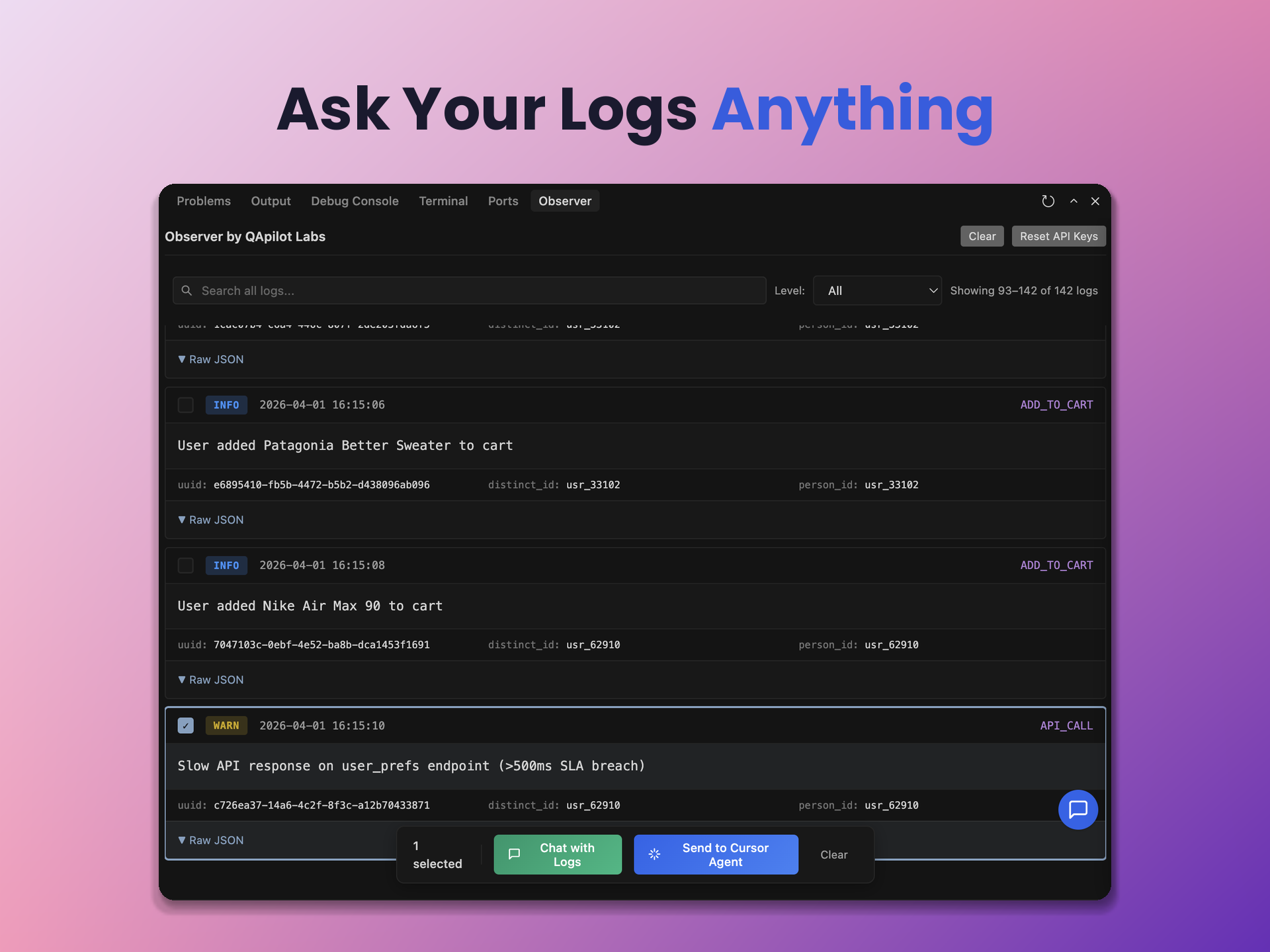Viewport: 1270px width, 952px height.
Task: Check the Patagonia Better Sweater log checkbox
Action: 186,405
